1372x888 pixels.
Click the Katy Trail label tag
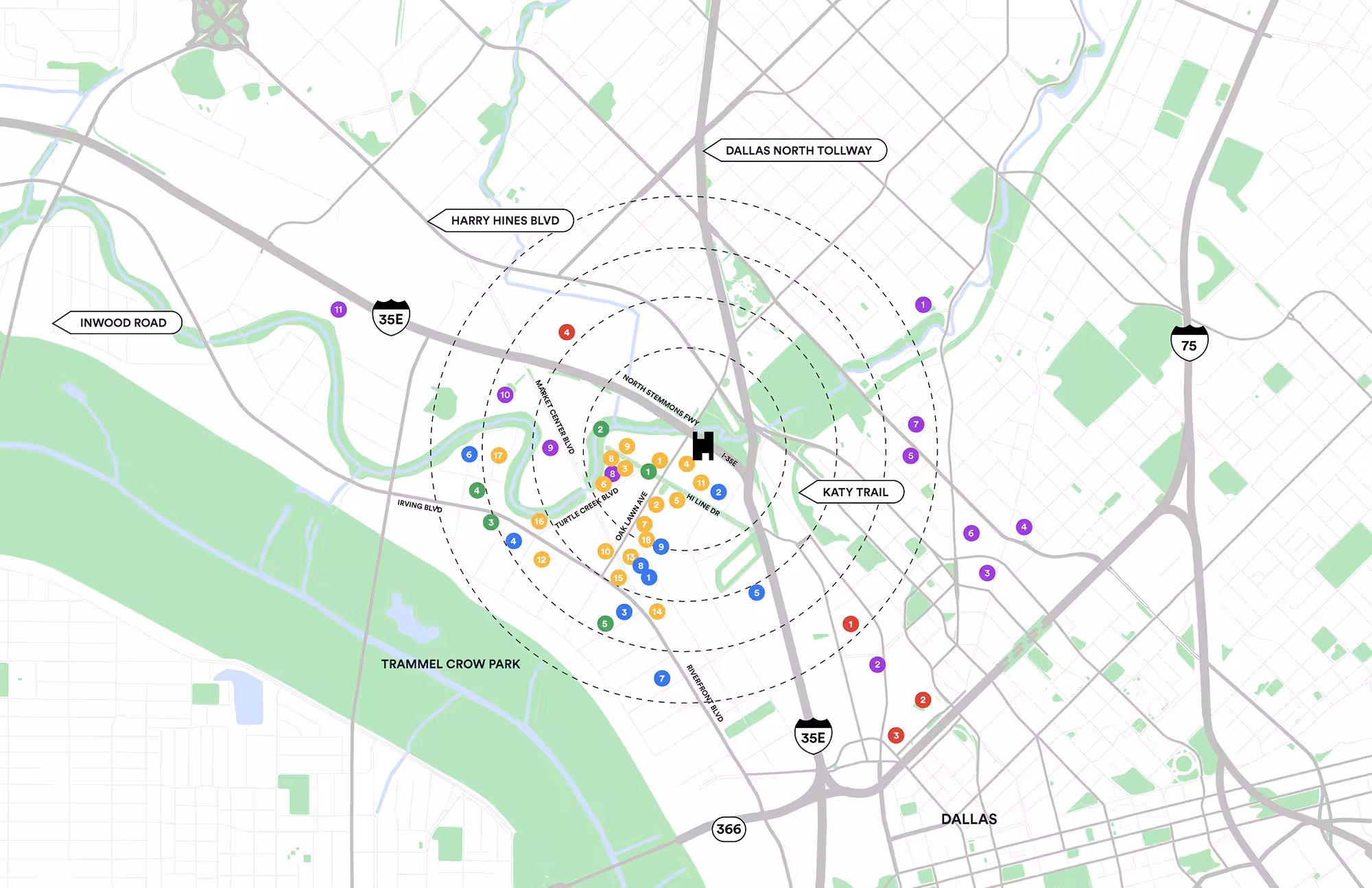855,492
